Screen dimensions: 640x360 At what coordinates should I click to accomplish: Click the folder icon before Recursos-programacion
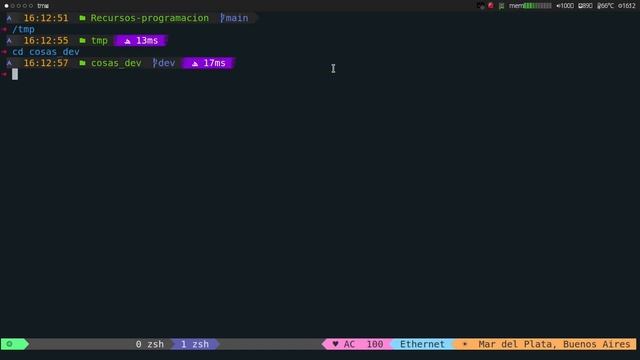[82, 18]
